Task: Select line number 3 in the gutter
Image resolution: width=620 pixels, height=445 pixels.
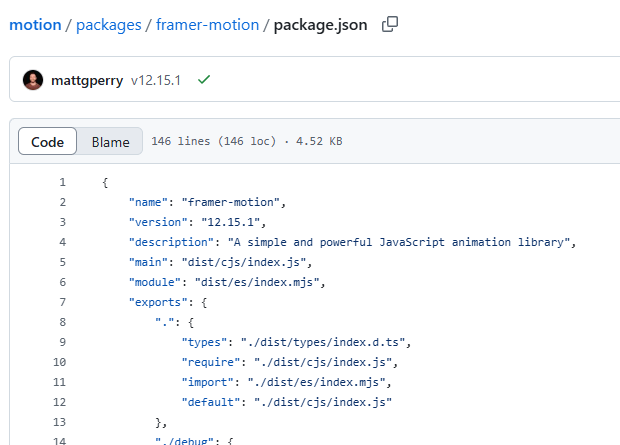Action: (62, 222)
